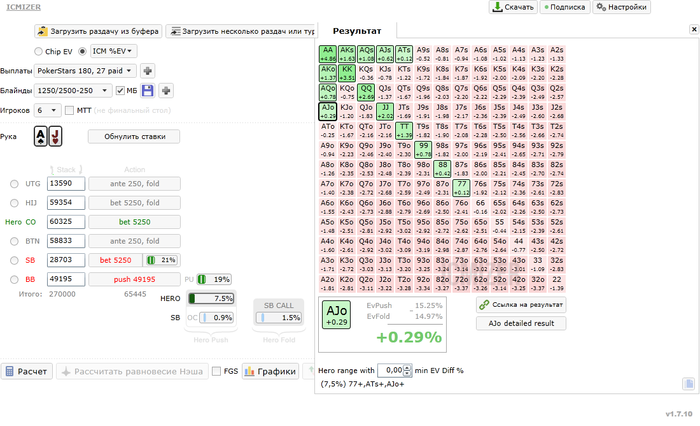The height and width of the screenshot is (426, 700).
Task: Click BB action 'push 49195'
Action: click(x=134, y=280)
